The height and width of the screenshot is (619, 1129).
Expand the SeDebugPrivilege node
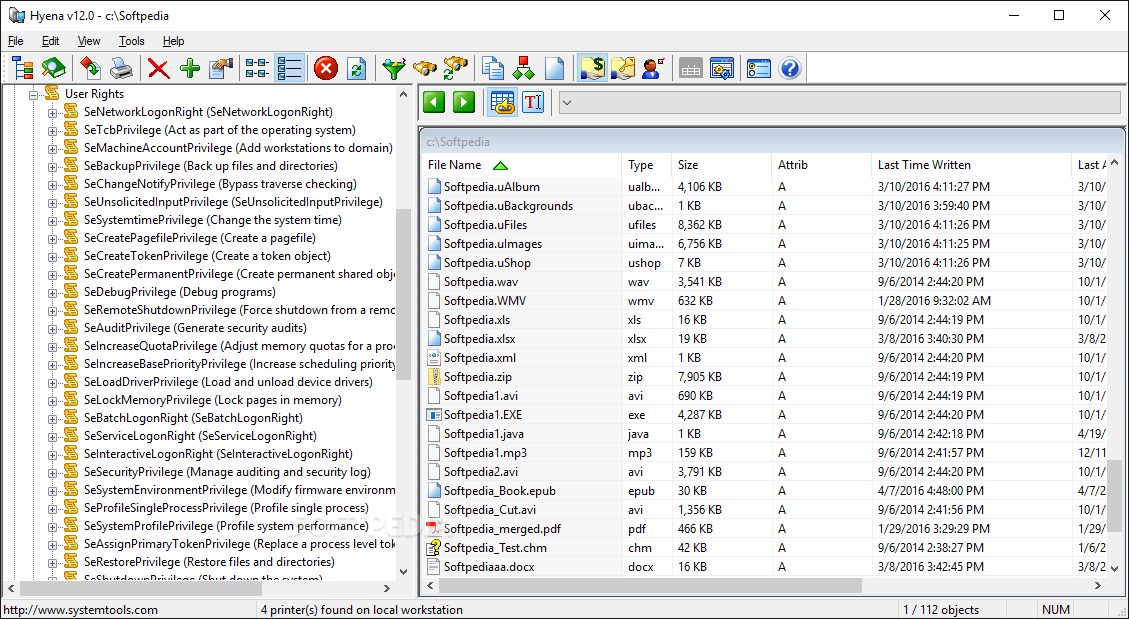coord(53,292)
